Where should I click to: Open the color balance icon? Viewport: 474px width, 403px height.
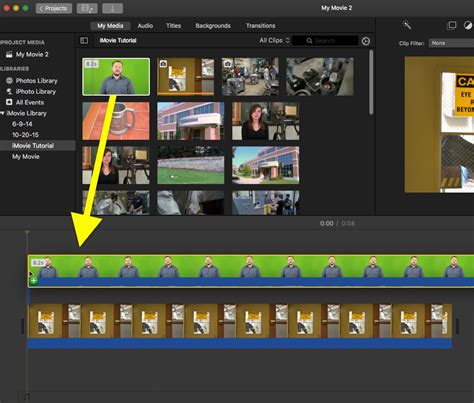[468, 25]
